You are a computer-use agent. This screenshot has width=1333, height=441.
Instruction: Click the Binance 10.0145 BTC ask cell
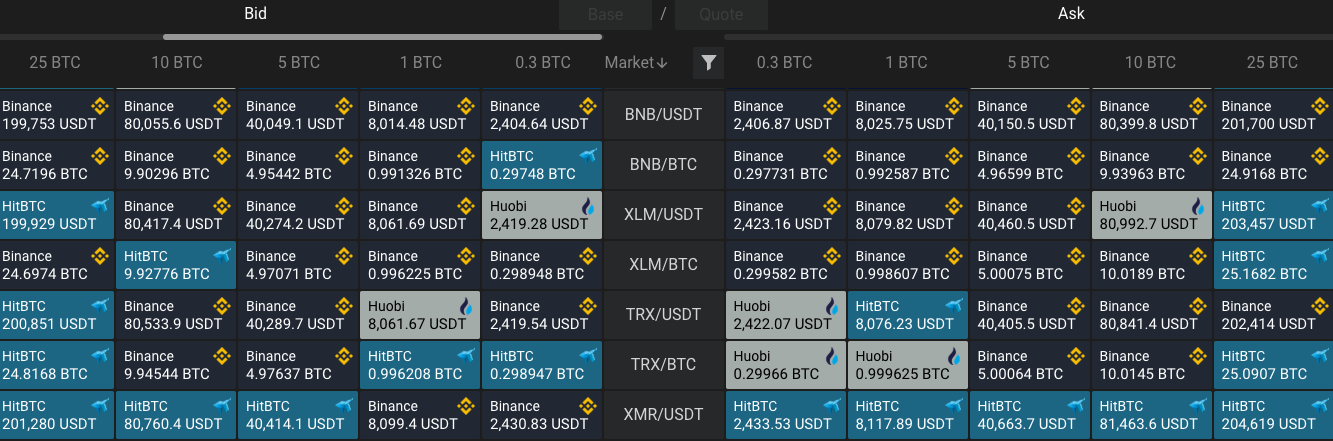pos(1152,365)
